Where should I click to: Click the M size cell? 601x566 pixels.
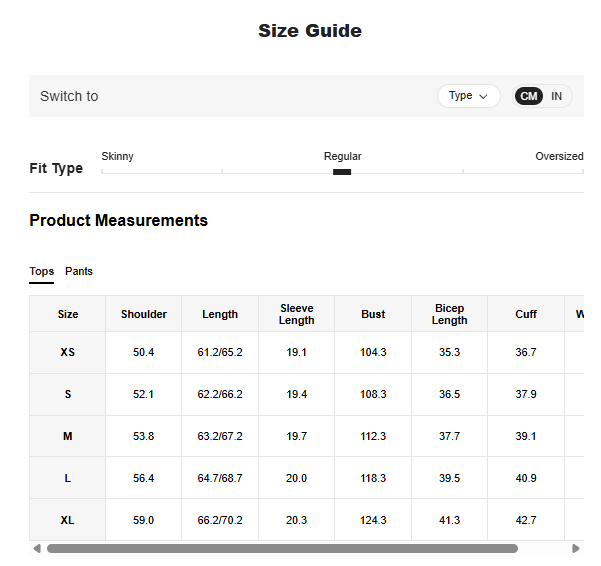tap(68, 437)
